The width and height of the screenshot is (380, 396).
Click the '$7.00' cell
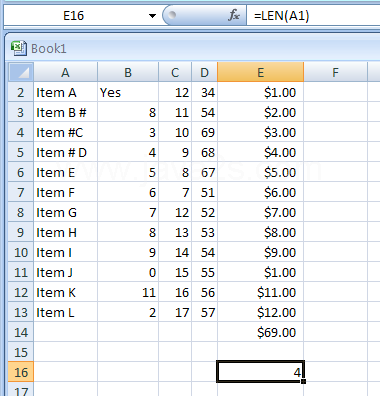(x=261, y=212)
